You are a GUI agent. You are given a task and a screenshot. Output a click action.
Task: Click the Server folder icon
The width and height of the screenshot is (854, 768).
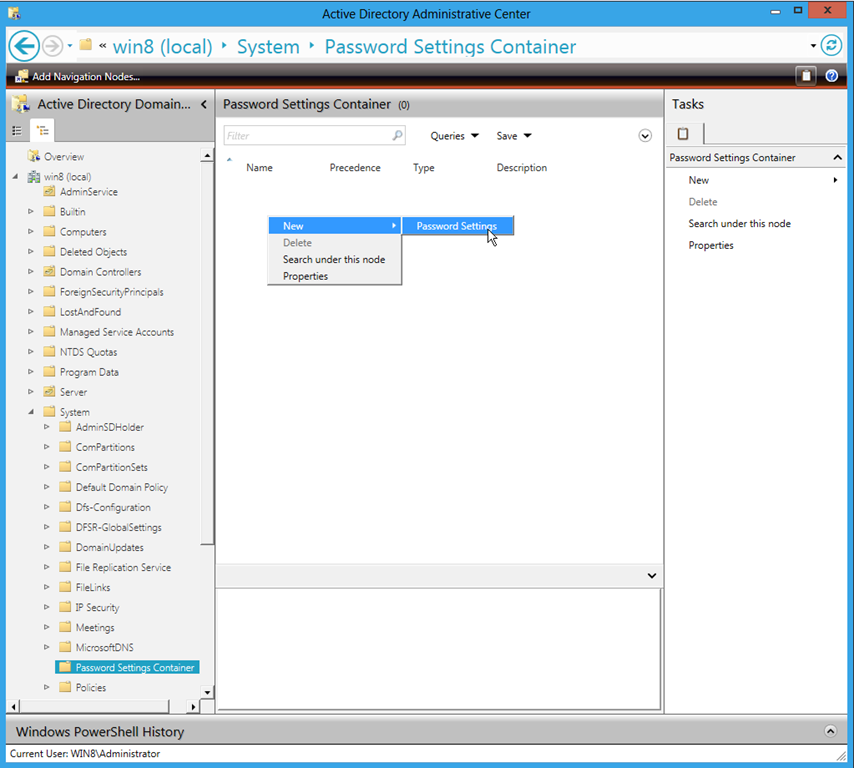(x=50, y=392)
